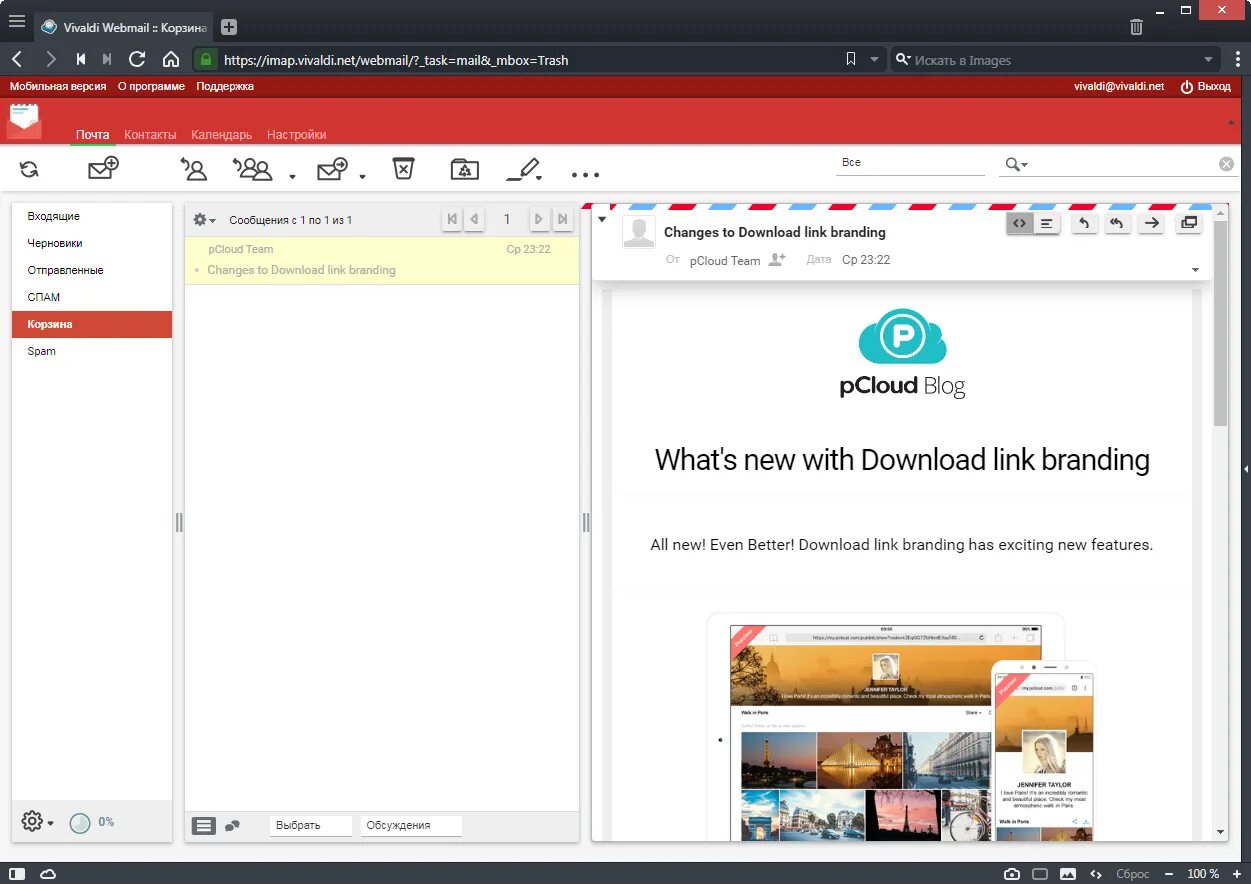Screen dimensions: 1251x884
Task: Click reply-all arrow in message header
Action: [1117, 224]
